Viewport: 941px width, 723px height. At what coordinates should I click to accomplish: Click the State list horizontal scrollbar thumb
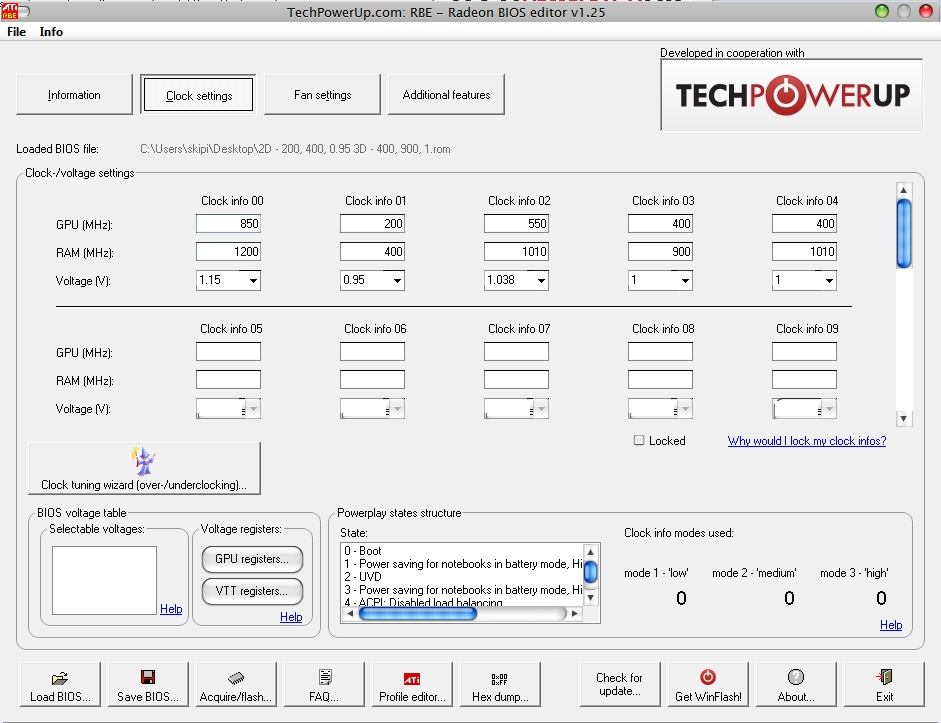coord(418,614)
